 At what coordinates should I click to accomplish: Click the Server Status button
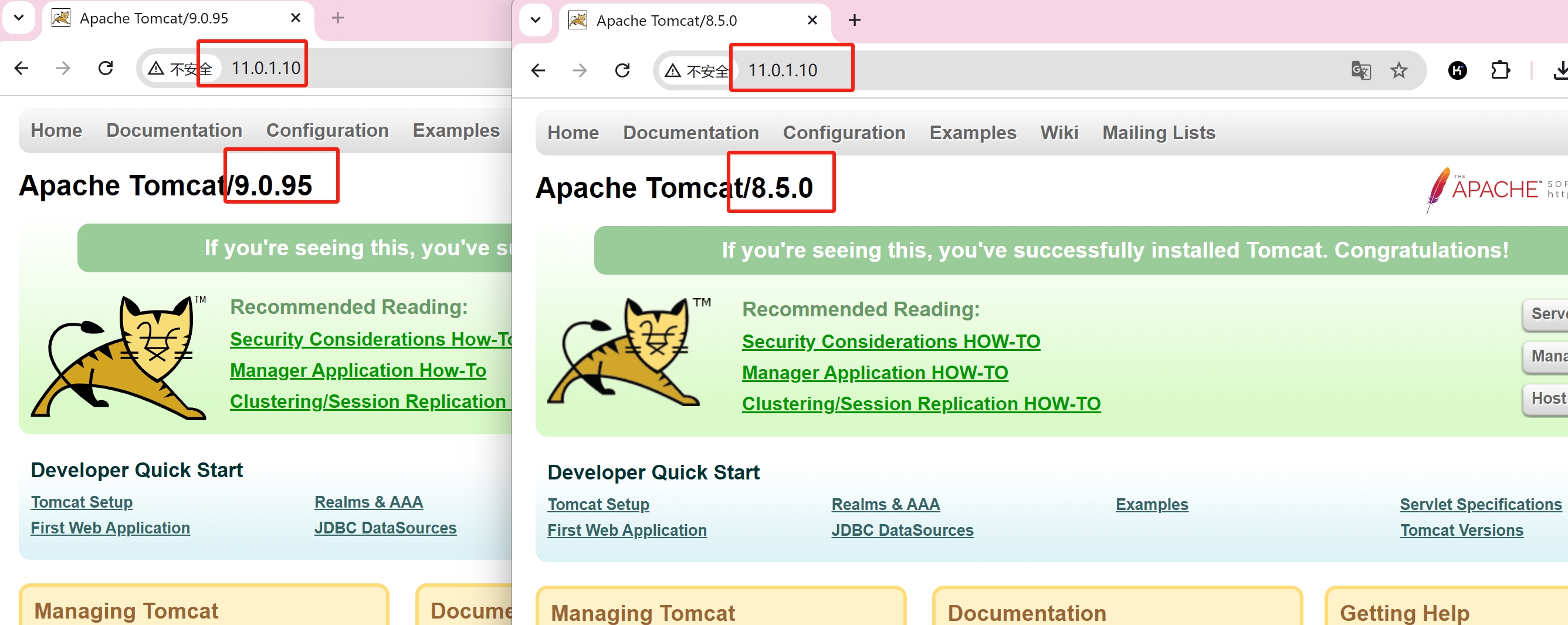1546,315
